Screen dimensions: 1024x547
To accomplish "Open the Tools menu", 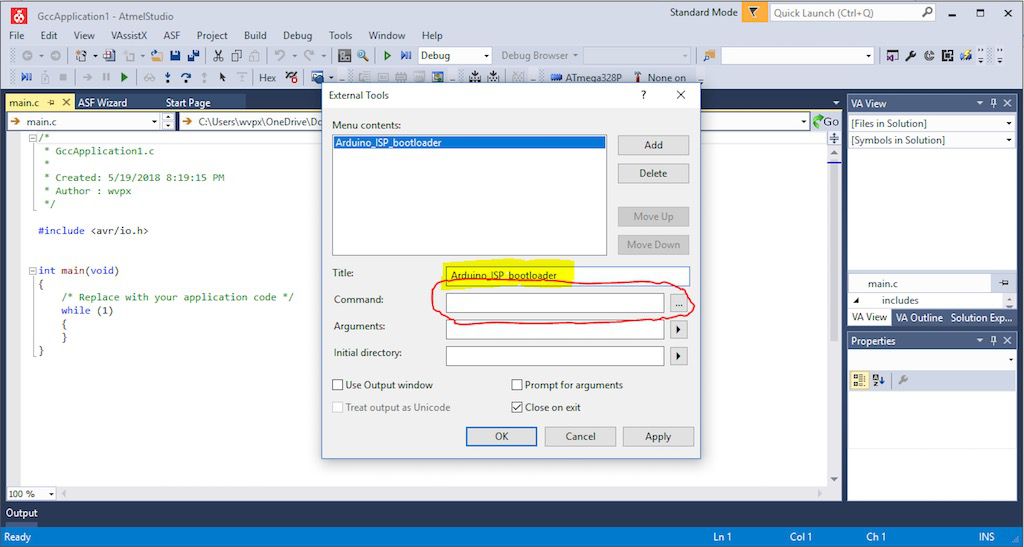I will pos(340,35).
